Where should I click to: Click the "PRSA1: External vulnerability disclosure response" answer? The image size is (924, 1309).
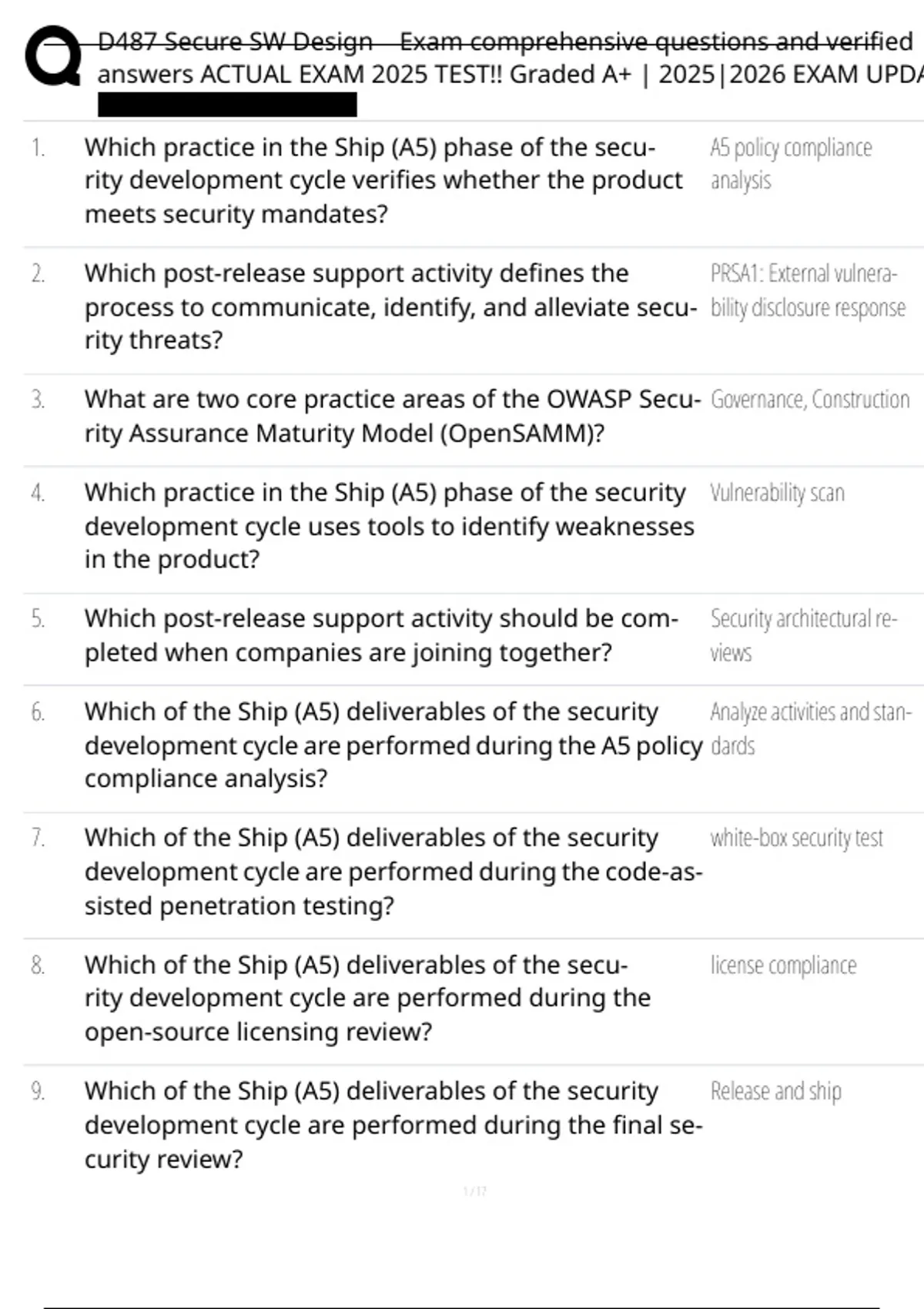click(x=807, y=290)
